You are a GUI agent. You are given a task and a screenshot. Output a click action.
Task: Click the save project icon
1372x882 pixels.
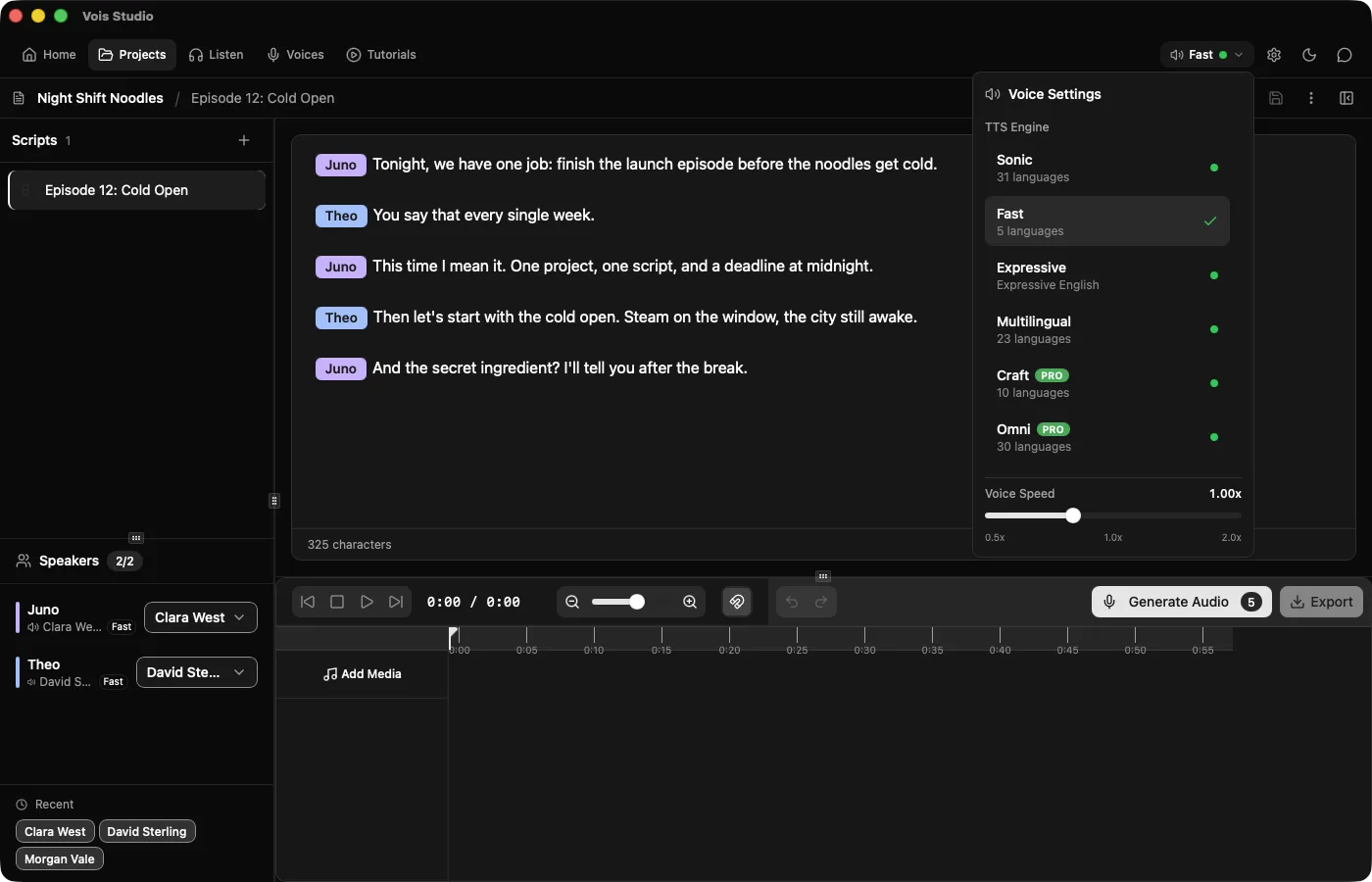pos(1276,98)
